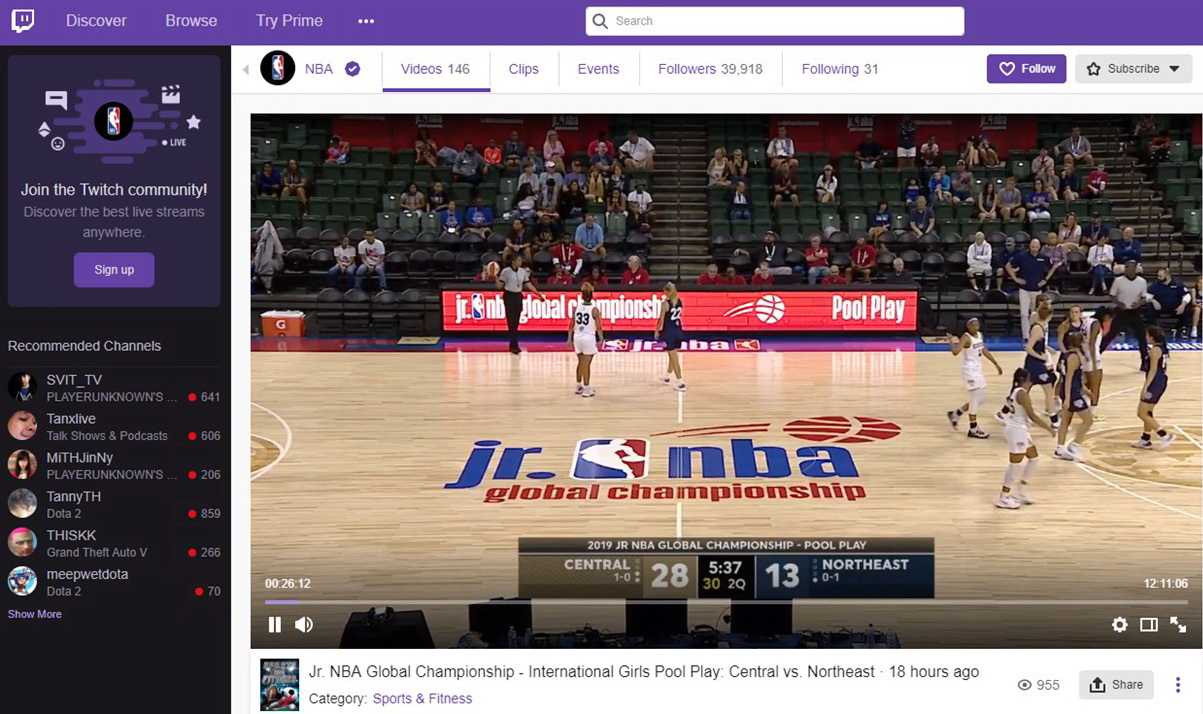Click the NBA channel name

coord(319,69)
